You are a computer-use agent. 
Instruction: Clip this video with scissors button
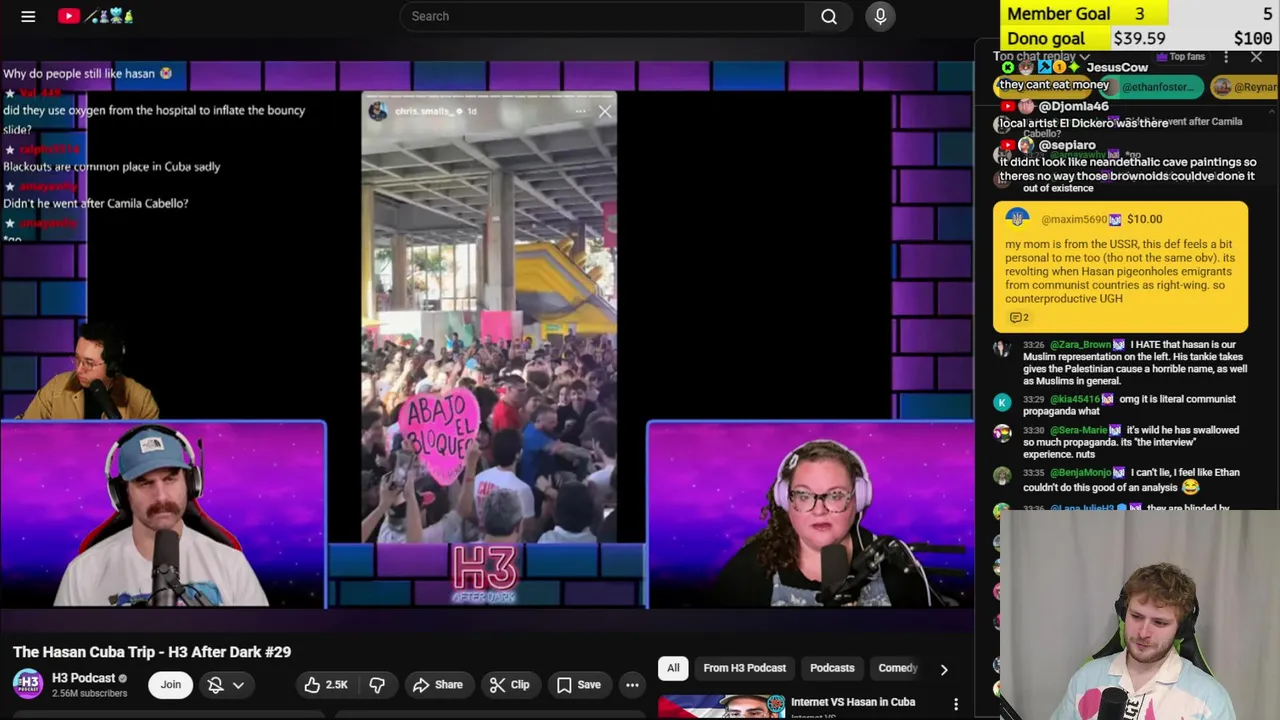(x=510, y=685)
